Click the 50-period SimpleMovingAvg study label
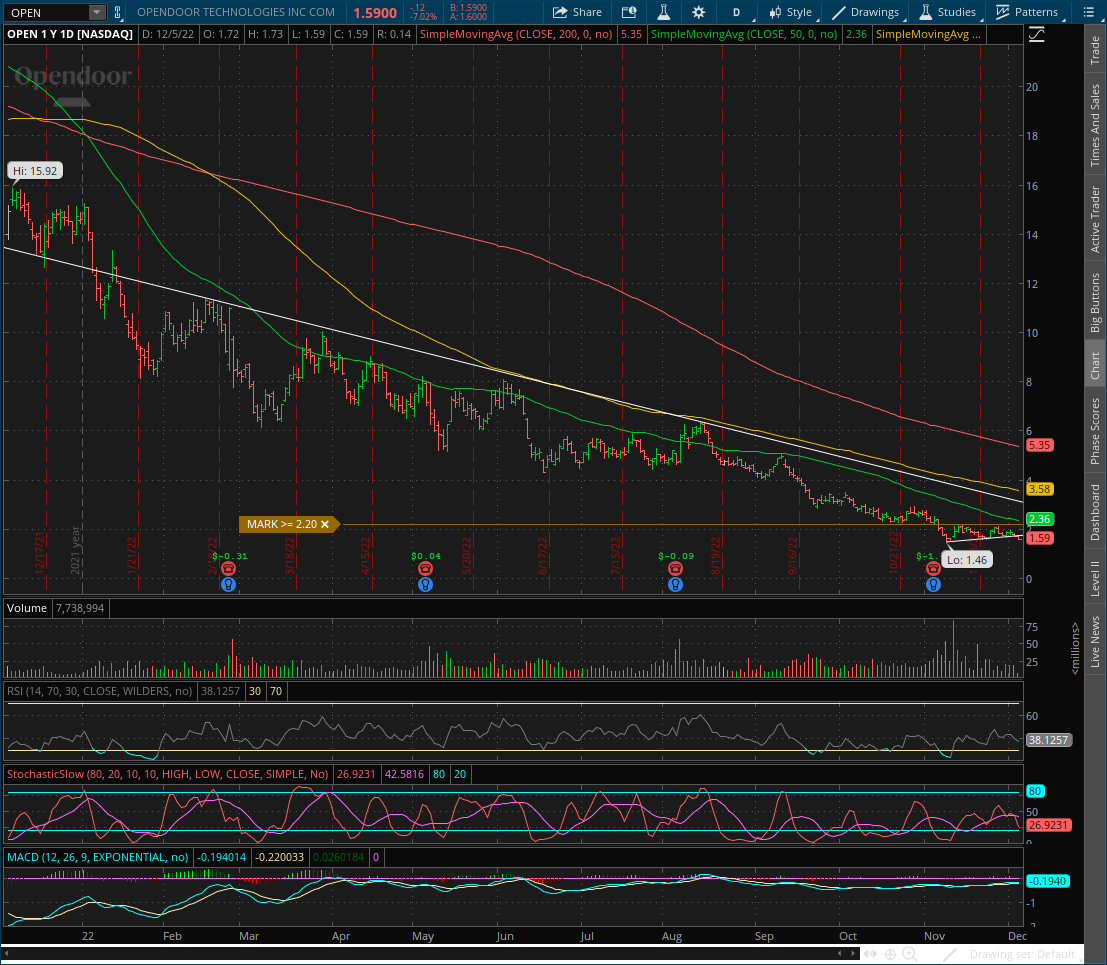The height and width of the screenshot is (965, 1107). [x=744, y=34]
